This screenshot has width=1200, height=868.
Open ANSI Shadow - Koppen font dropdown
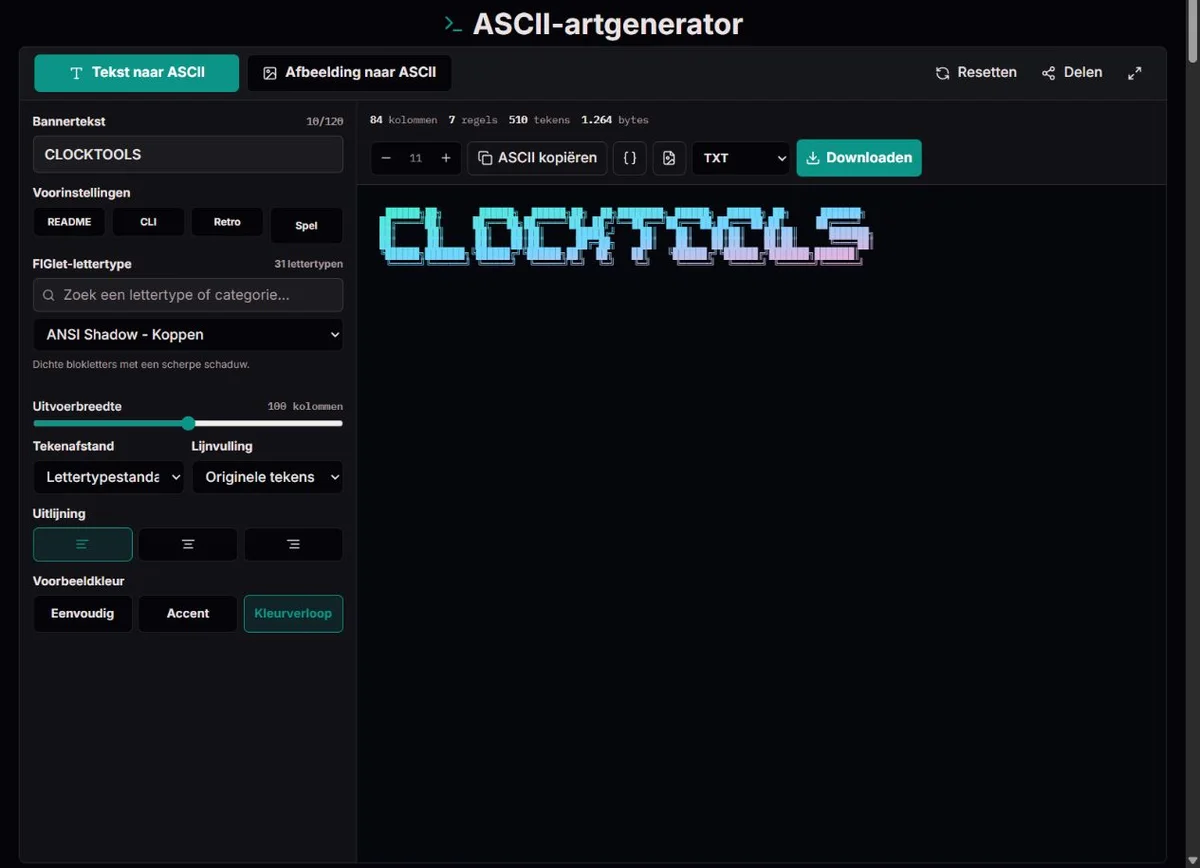pos(188,335)
